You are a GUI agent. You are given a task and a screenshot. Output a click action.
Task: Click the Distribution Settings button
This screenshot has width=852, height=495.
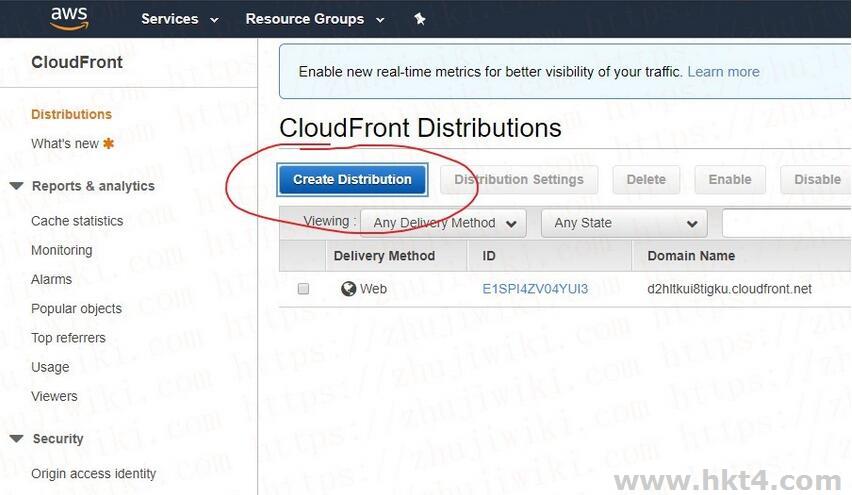click(519, 179)
